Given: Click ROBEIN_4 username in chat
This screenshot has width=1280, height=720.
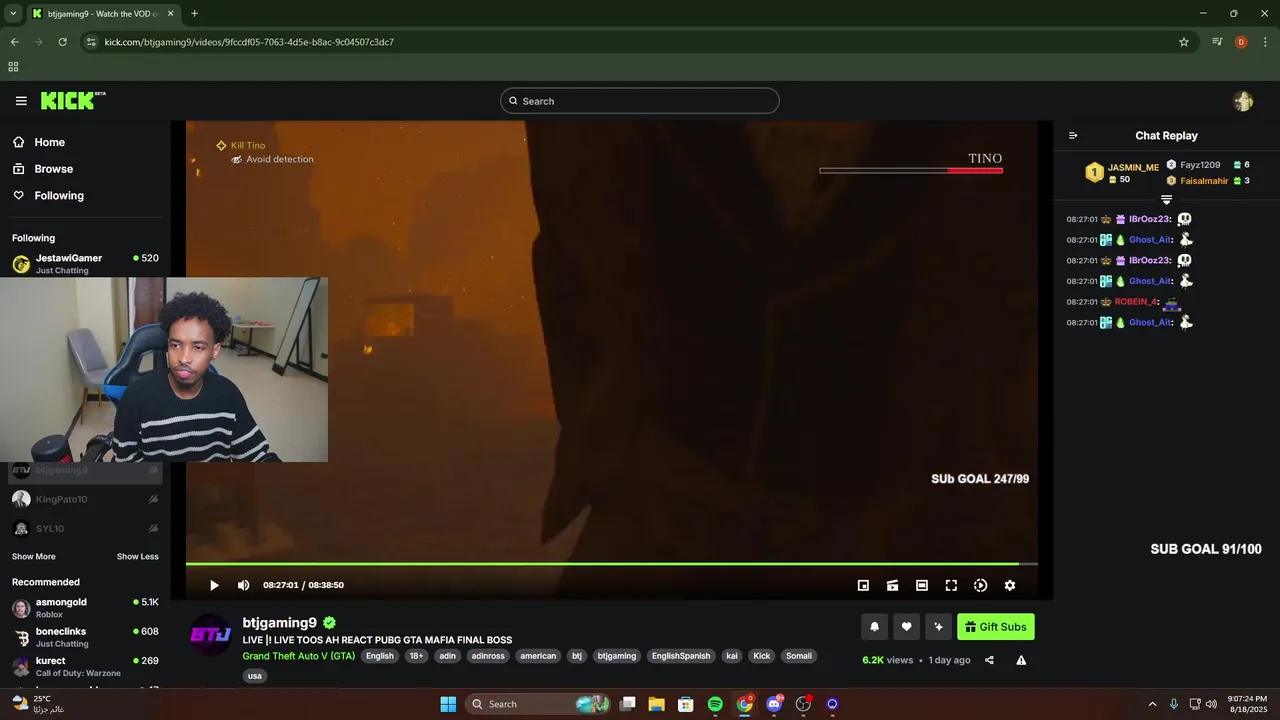Looking at the screenshot, I should coord(1135,302).
